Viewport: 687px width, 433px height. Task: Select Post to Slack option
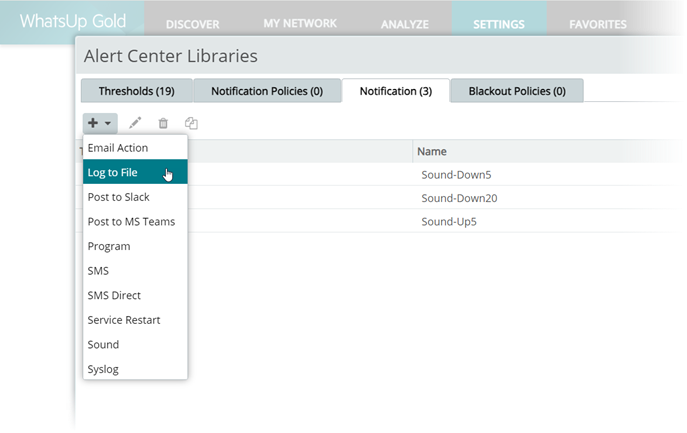coord(135,197)
